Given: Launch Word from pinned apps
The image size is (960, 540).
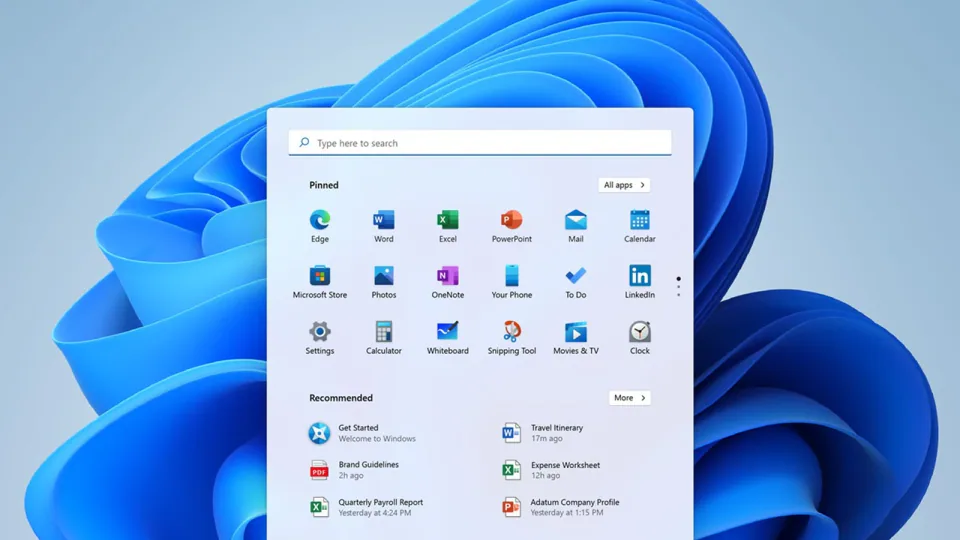Looking at the screenshot, I should pos(384,220).
